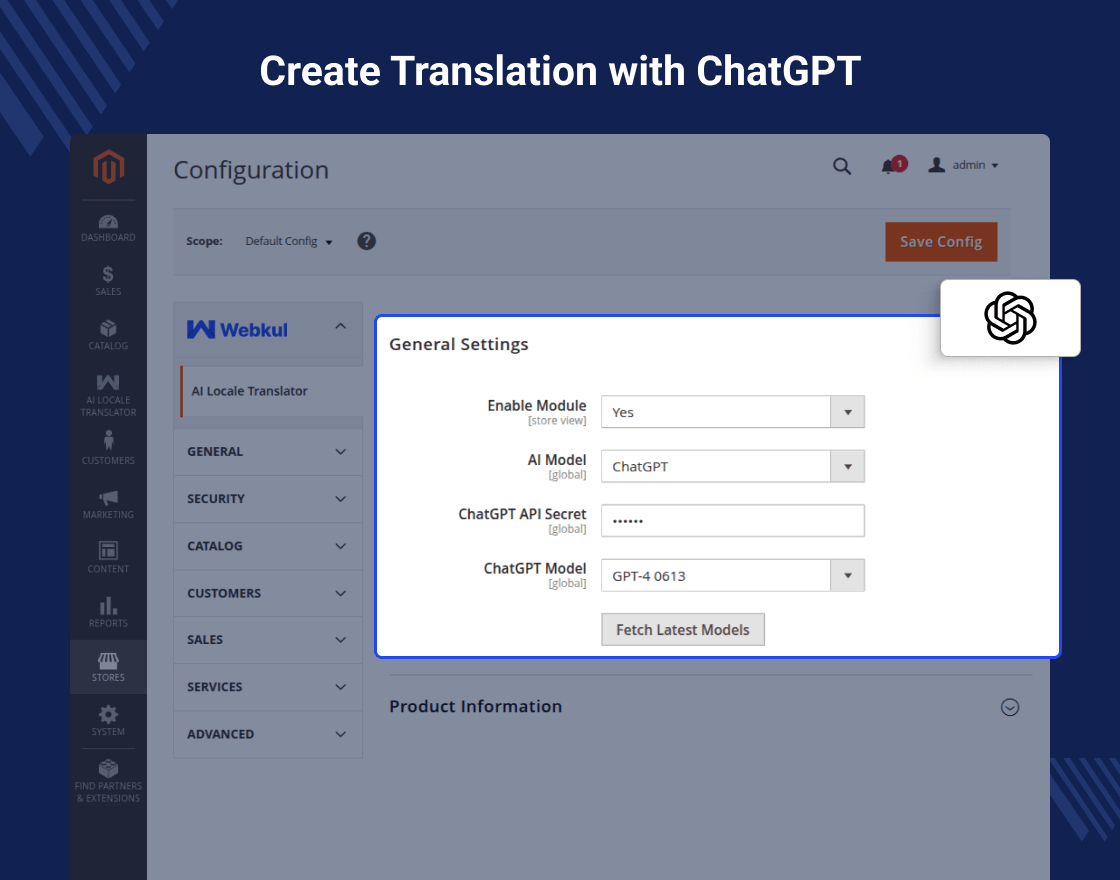
Task: Click the help question mark icon
Action: pos(367,241)
